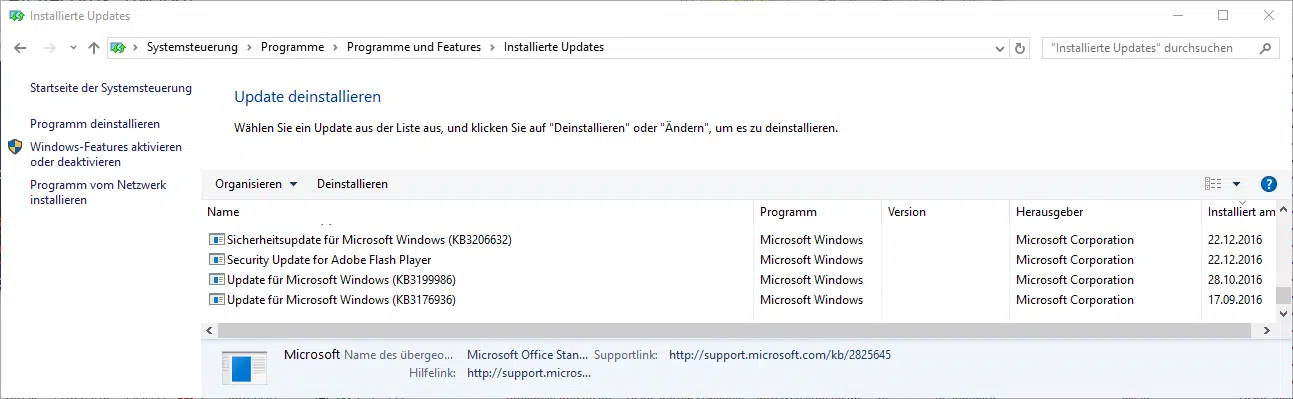Open Programme breadcrumb
The image size is (1293, 399).
(292, 47)
